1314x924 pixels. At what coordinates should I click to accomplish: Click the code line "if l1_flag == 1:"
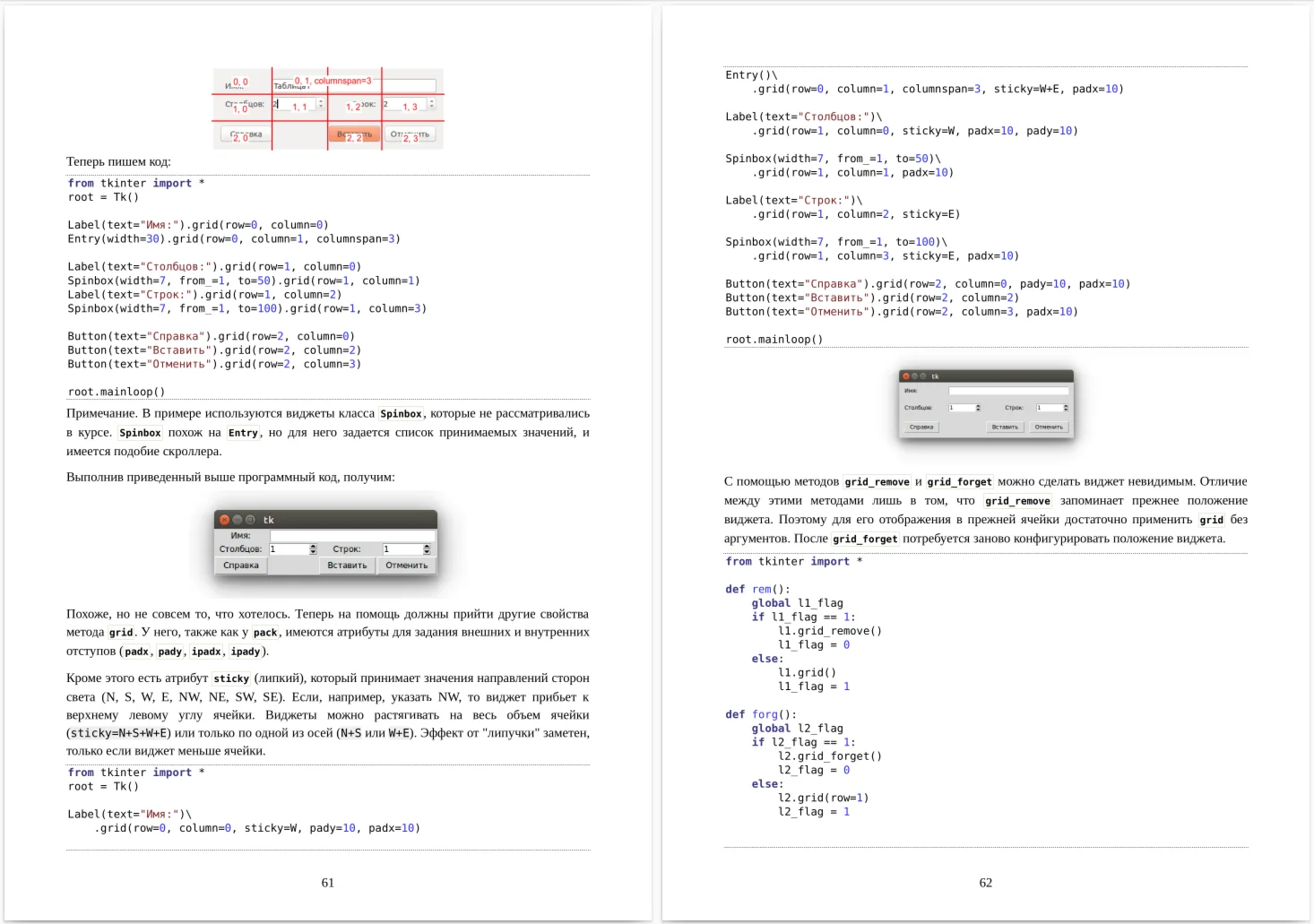point(804,617)
